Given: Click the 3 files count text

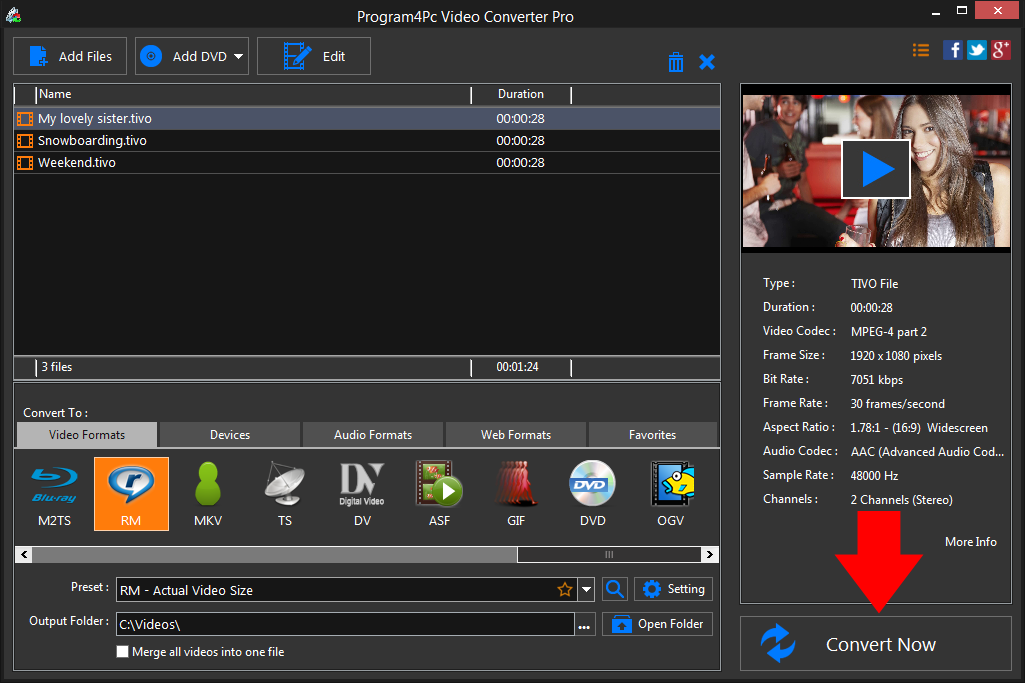Looking at the screenshot, I should (x=57, y=367).
